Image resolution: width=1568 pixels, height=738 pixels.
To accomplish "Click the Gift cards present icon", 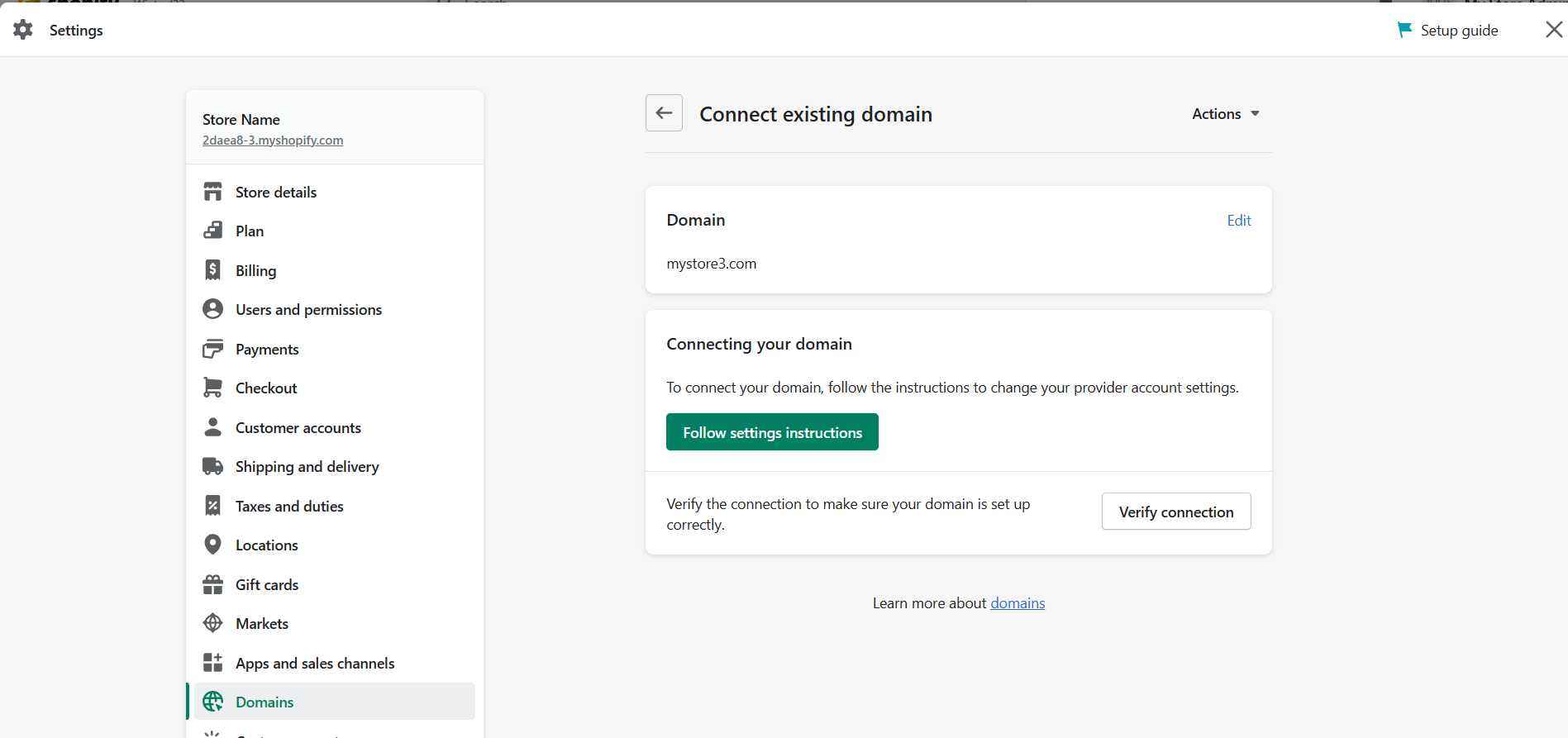I will click(212, 584).
